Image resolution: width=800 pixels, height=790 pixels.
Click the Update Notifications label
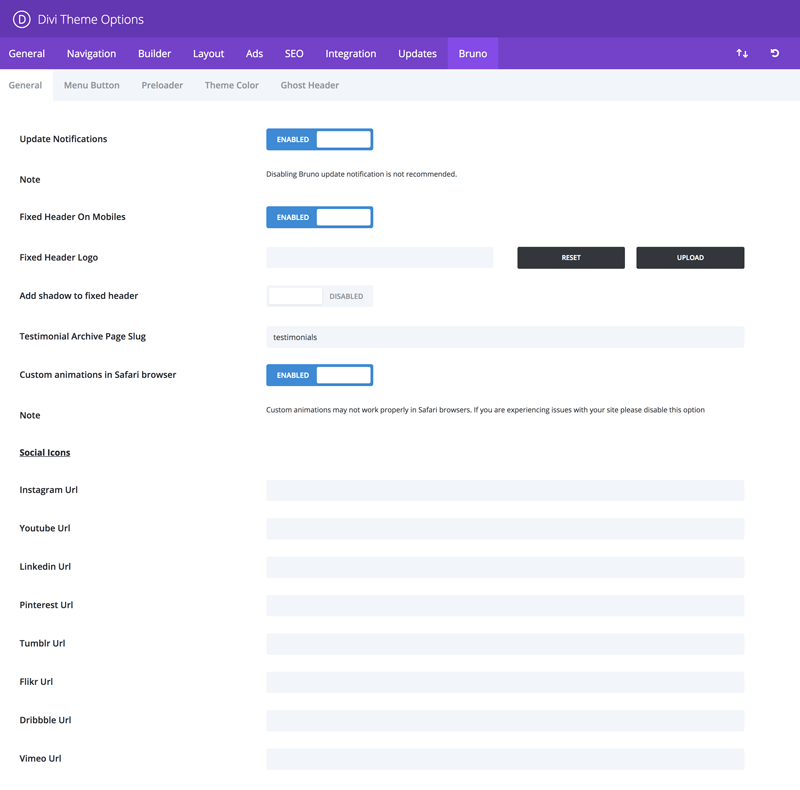(63, 139)
